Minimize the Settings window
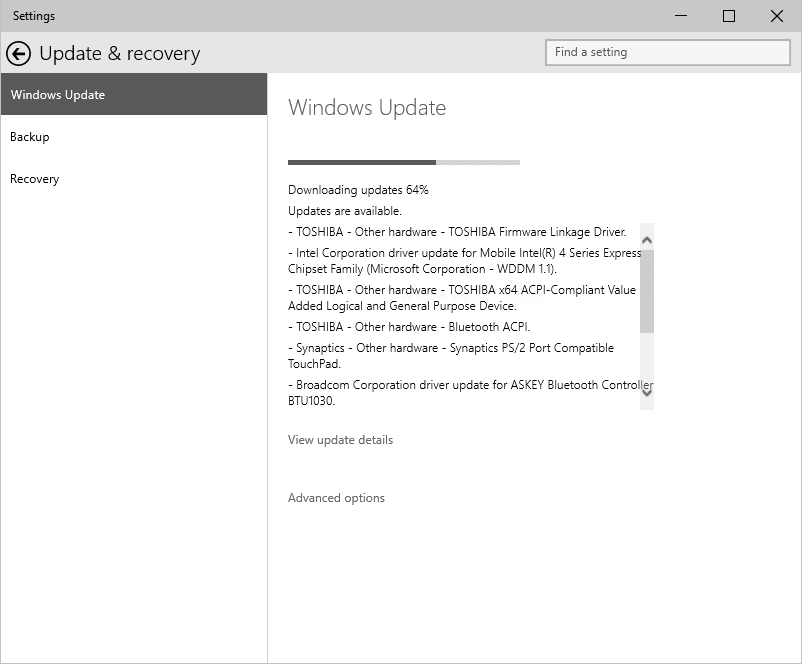Image resolution: width=802 pixels, height=664 pixels. (681, 16)
